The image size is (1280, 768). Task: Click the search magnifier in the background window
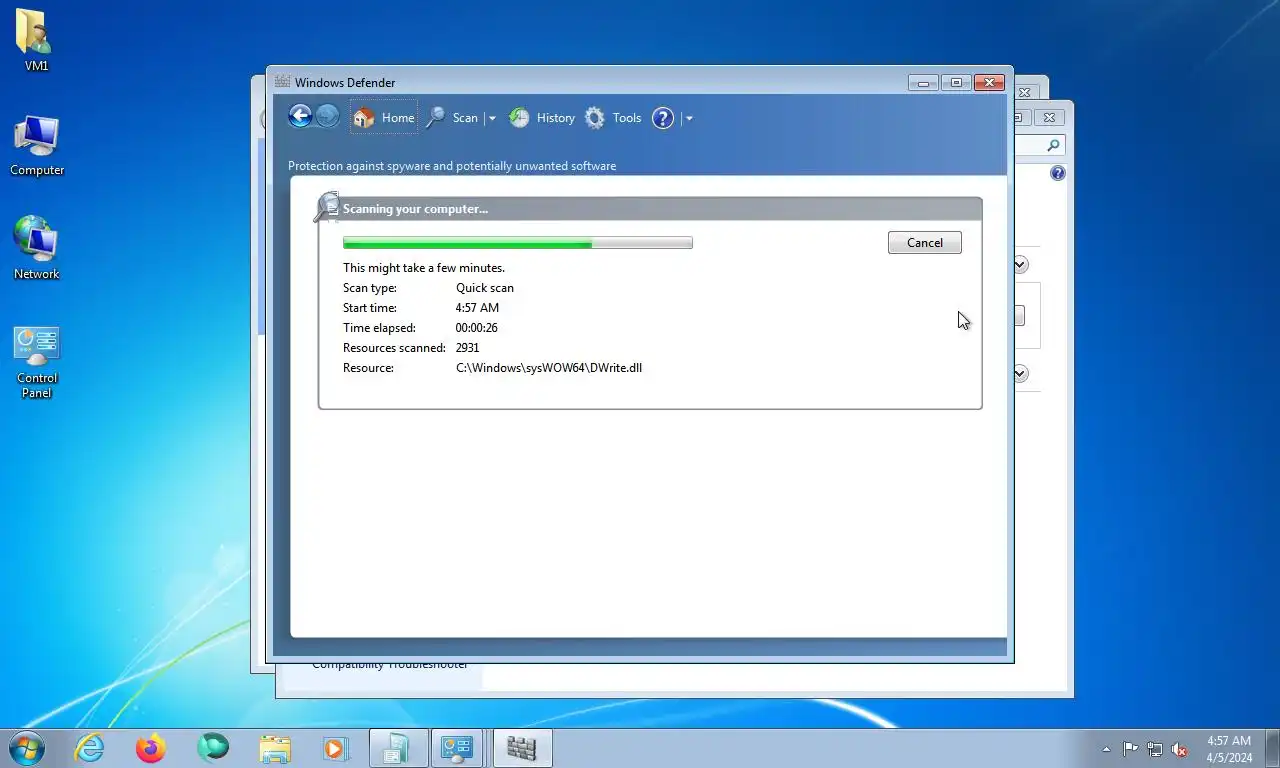coord(1053,146)
